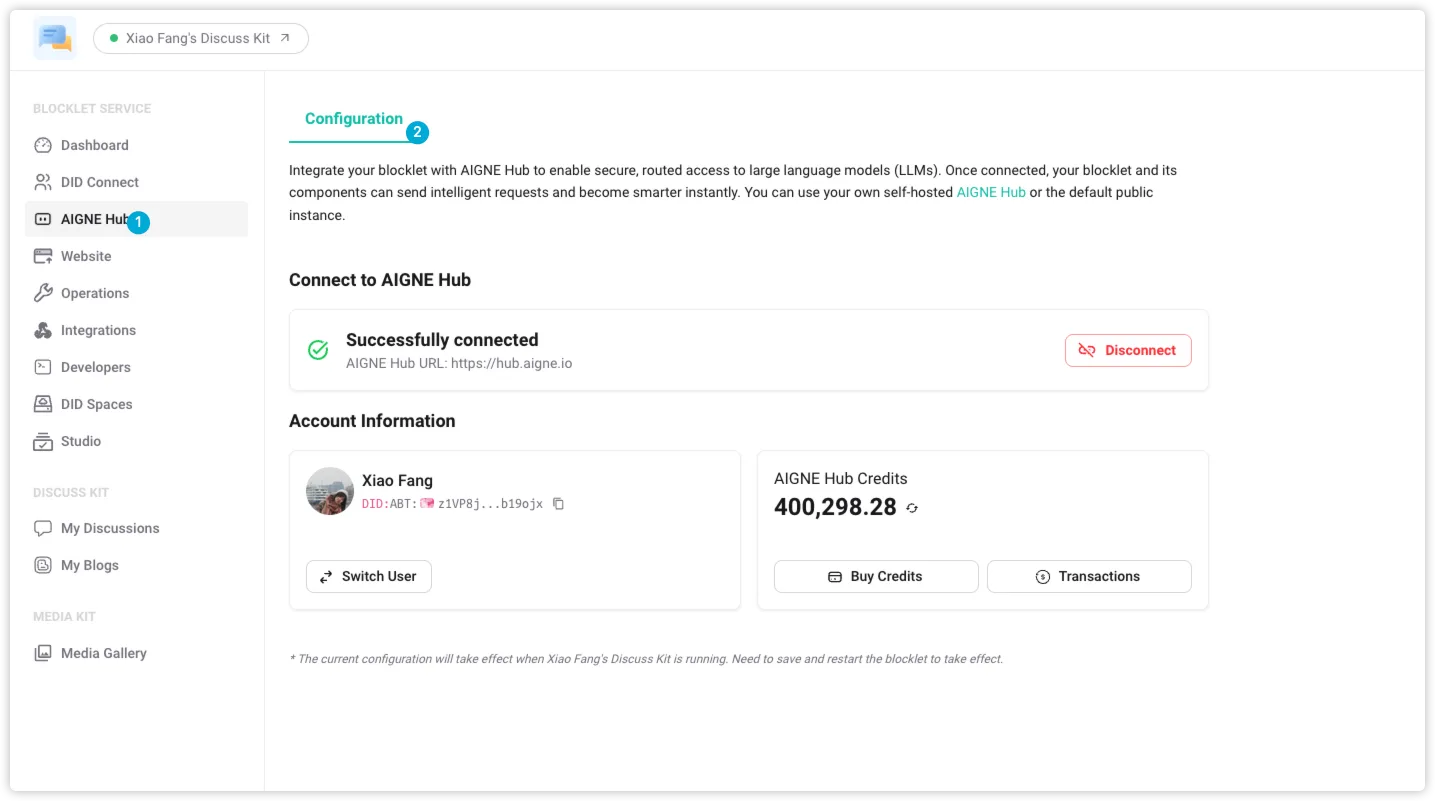Viewport: 1435px width, 801px height.
Task: Open the Developers section
Action: click(x=136, y=367)
